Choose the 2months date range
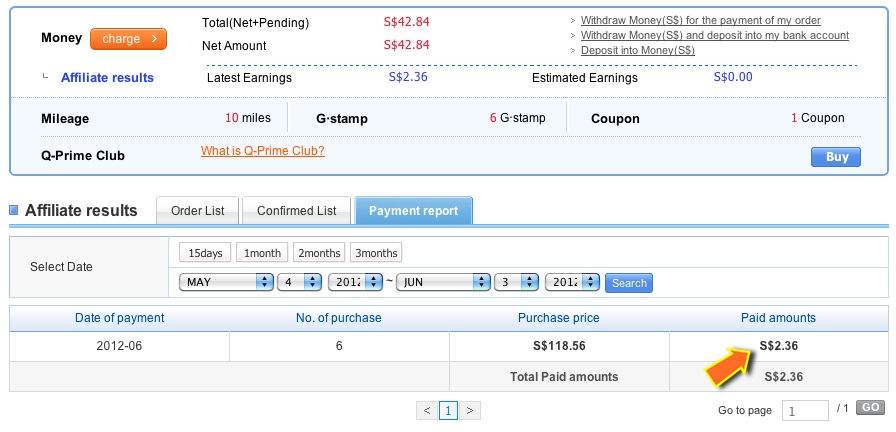The height and width of the screenshot is (432, 896). point(319,253)
